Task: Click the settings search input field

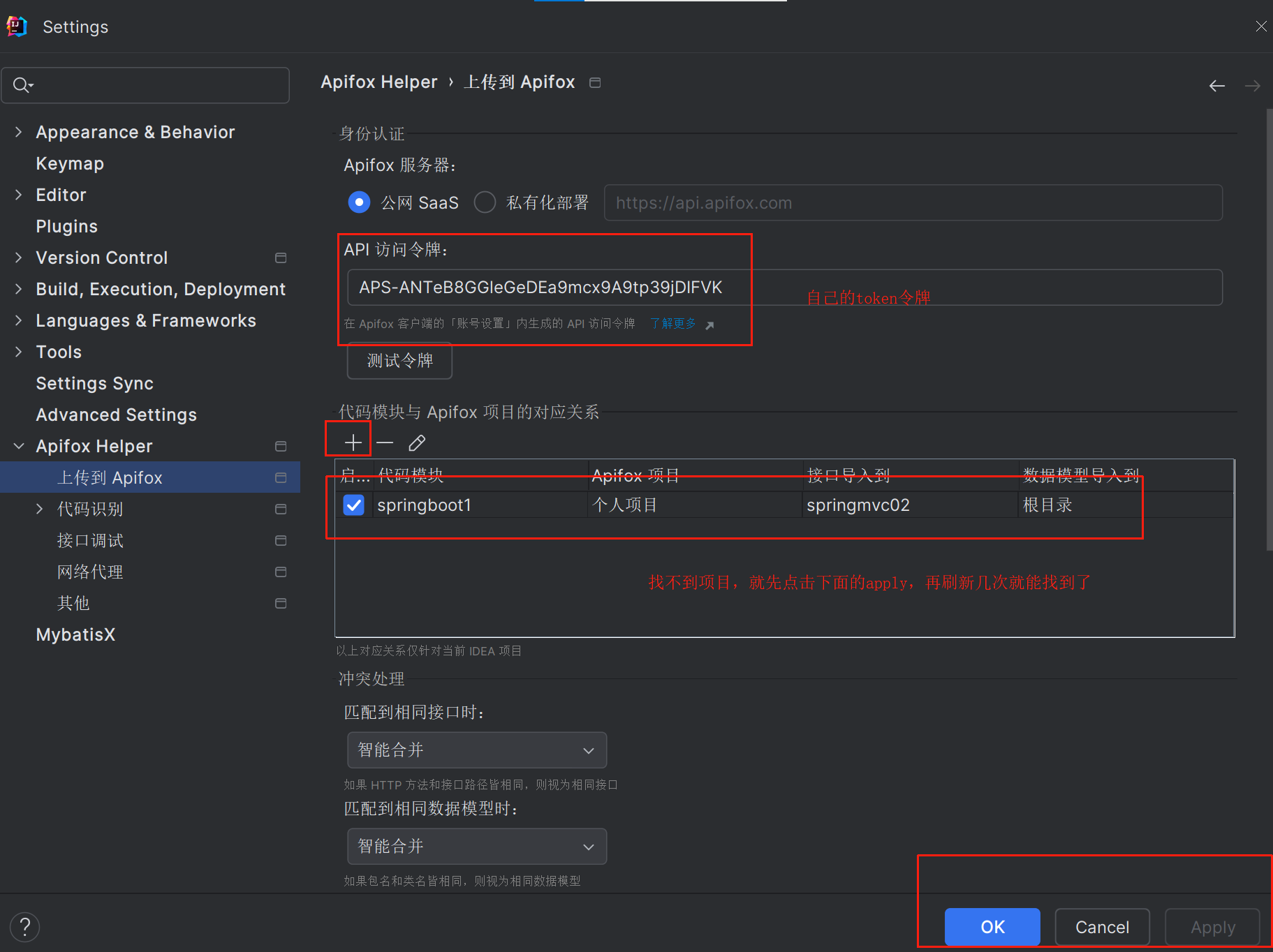Action: tap(146, 85)
